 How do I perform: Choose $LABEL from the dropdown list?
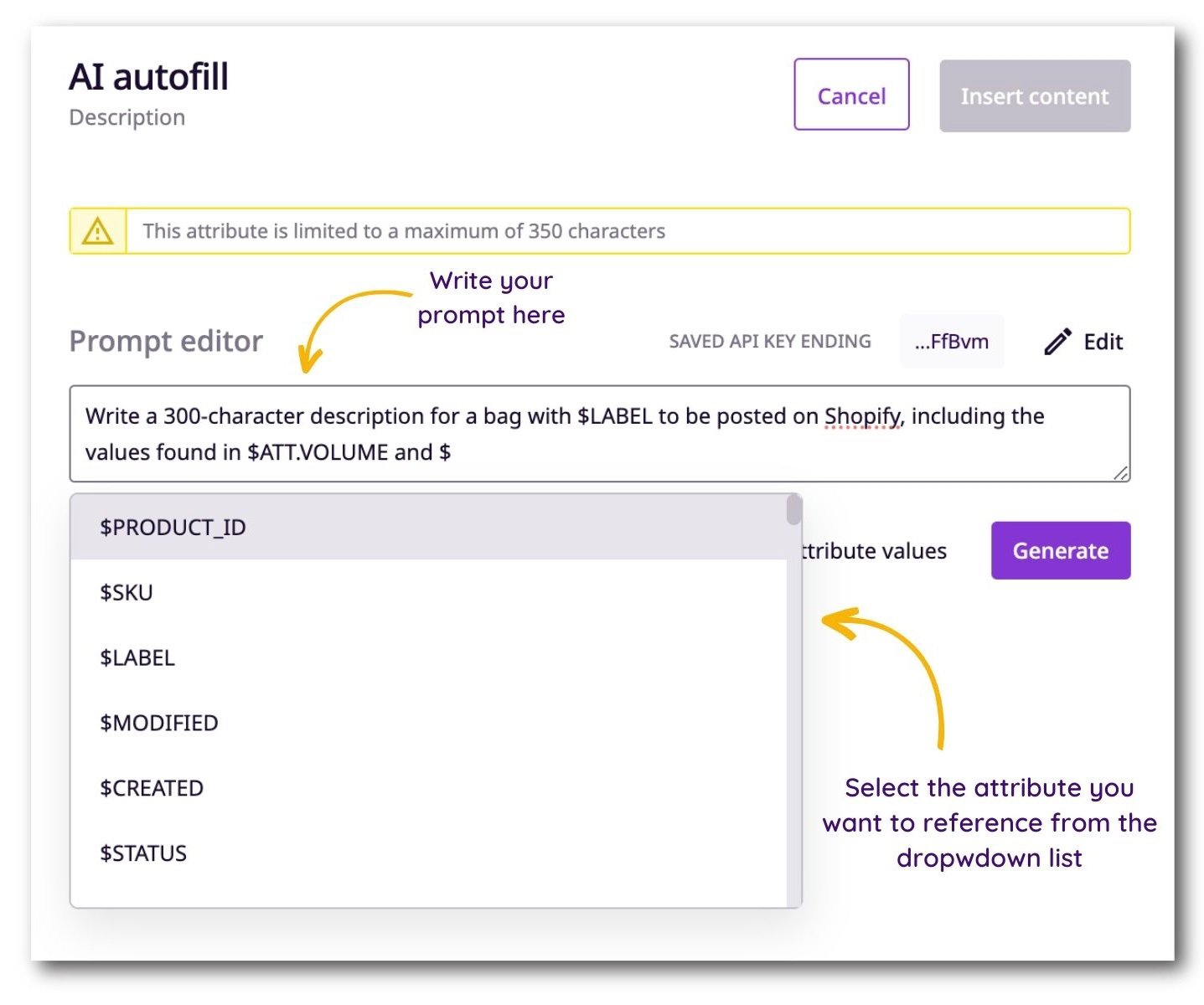click(137, 657)
